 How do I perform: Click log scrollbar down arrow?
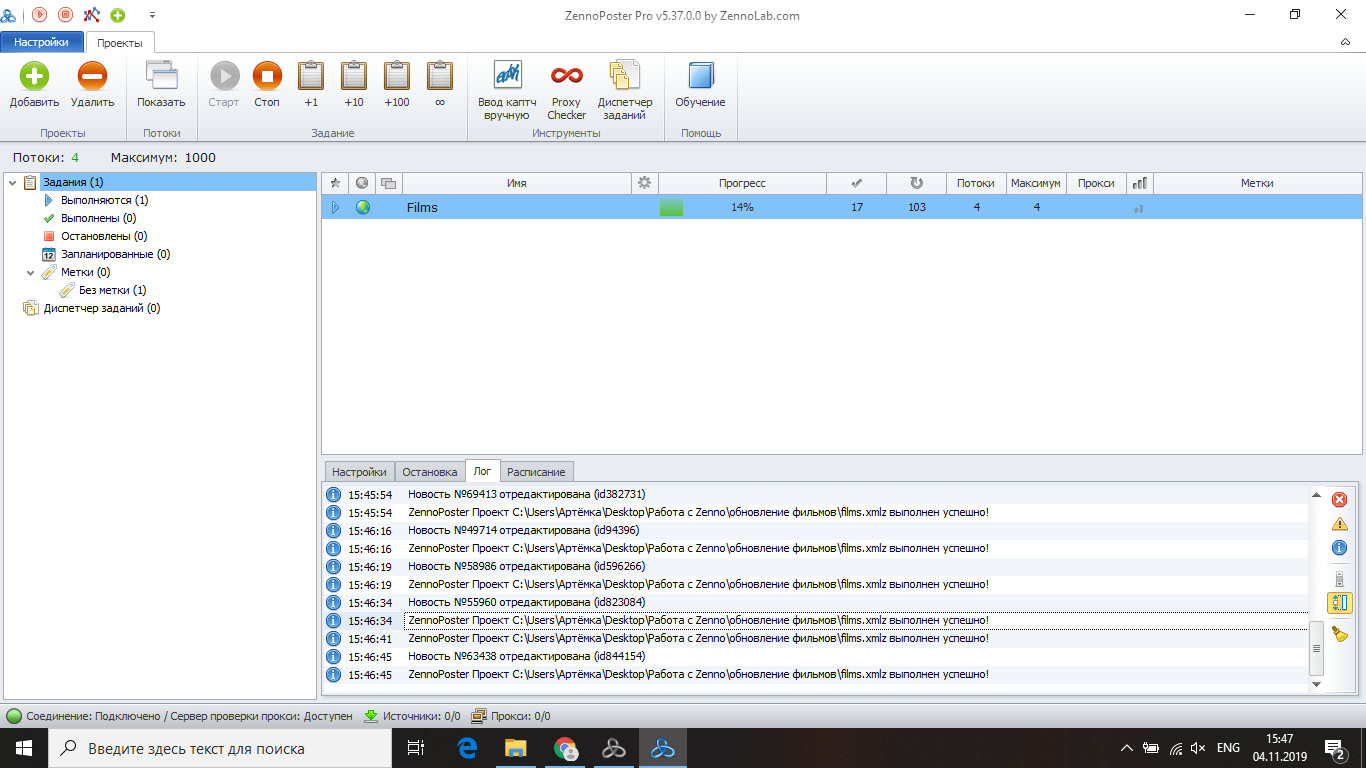pyautogui.click(x=1316, y=684)
